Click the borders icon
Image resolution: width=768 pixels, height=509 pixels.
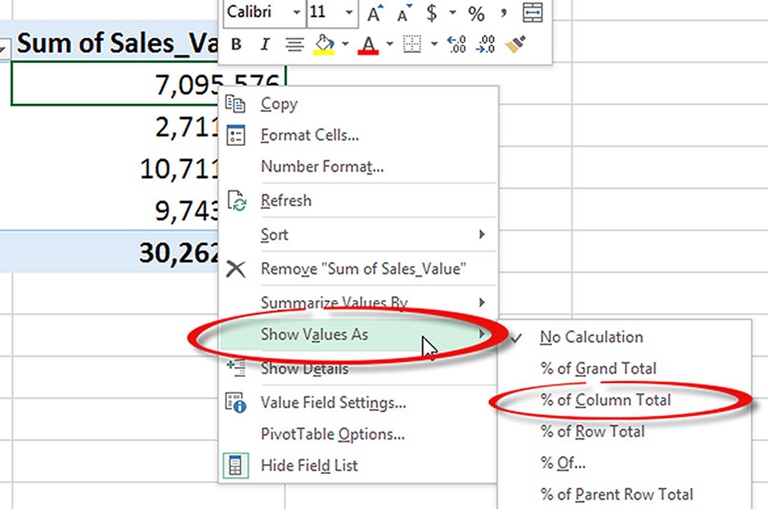412,44
